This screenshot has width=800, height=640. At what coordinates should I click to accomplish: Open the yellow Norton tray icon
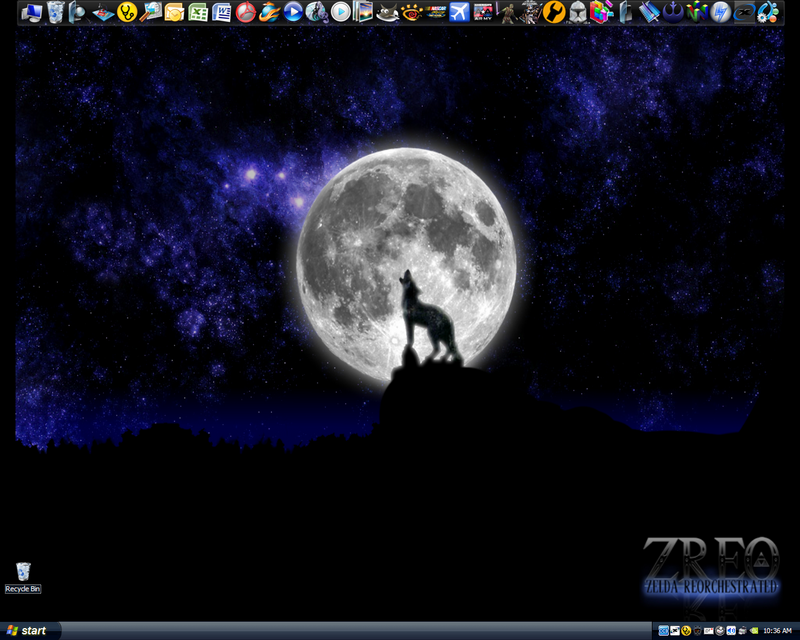pyautogui.click(x=686, y=631)
